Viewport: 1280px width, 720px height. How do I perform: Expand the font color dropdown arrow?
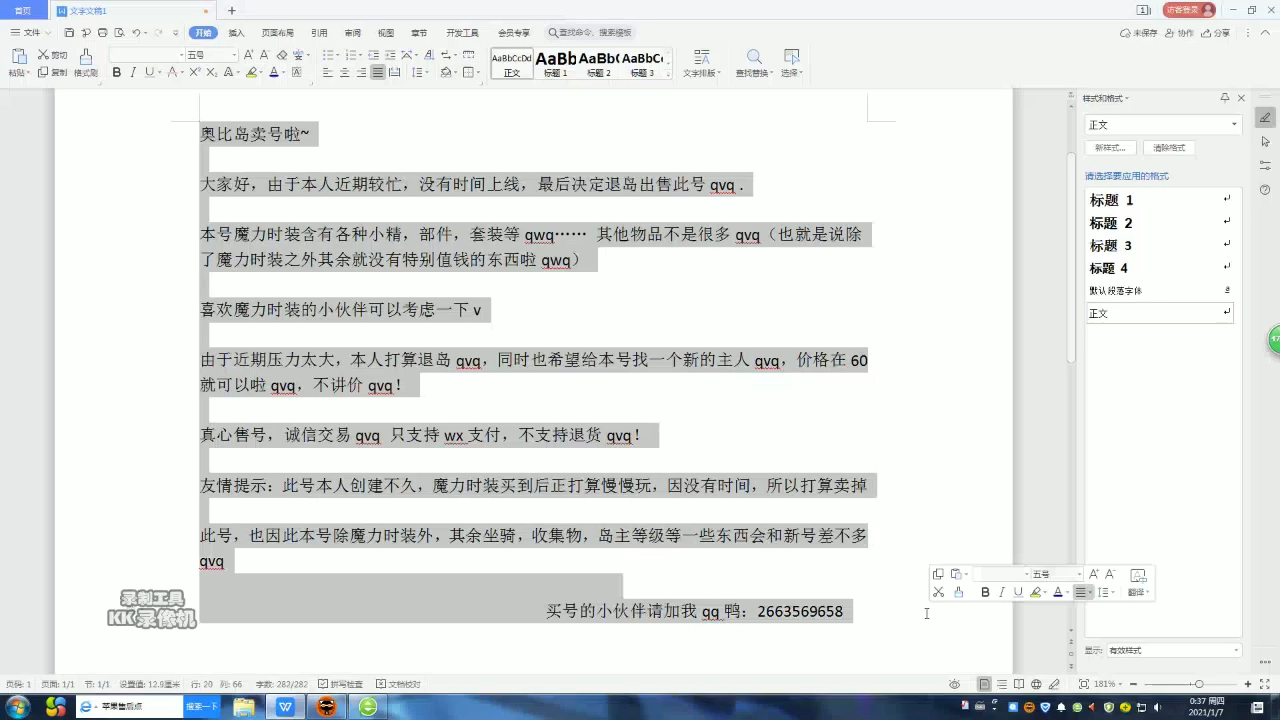point(283,71)
